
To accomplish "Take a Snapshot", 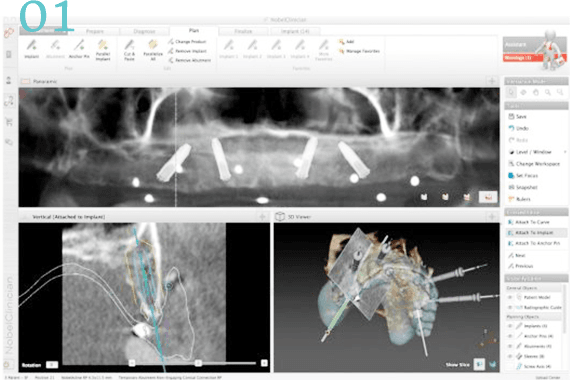I will [523, 187].
